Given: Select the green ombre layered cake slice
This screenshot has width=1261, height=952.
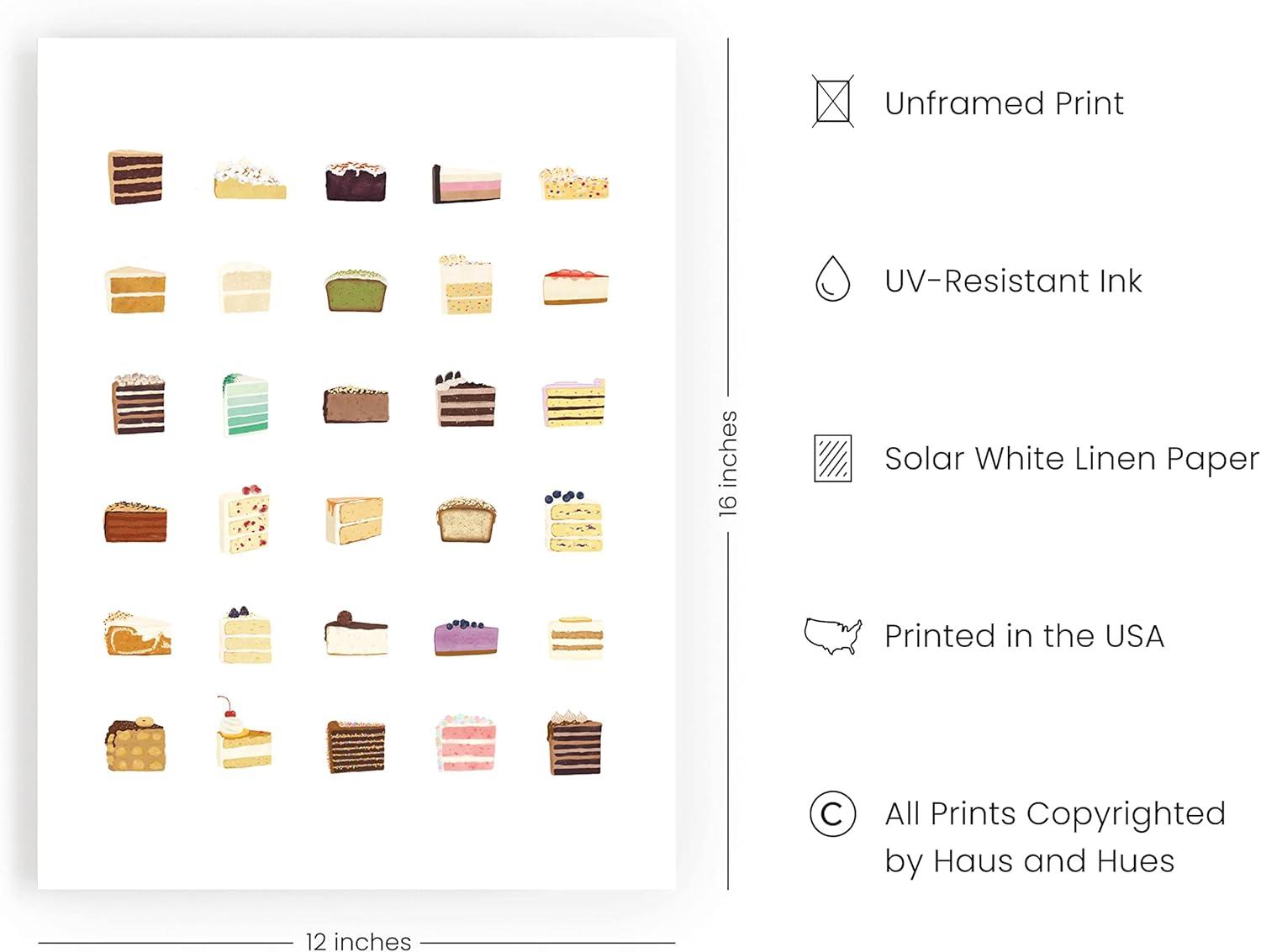Looking at the screenshot, I should point(245,404).
